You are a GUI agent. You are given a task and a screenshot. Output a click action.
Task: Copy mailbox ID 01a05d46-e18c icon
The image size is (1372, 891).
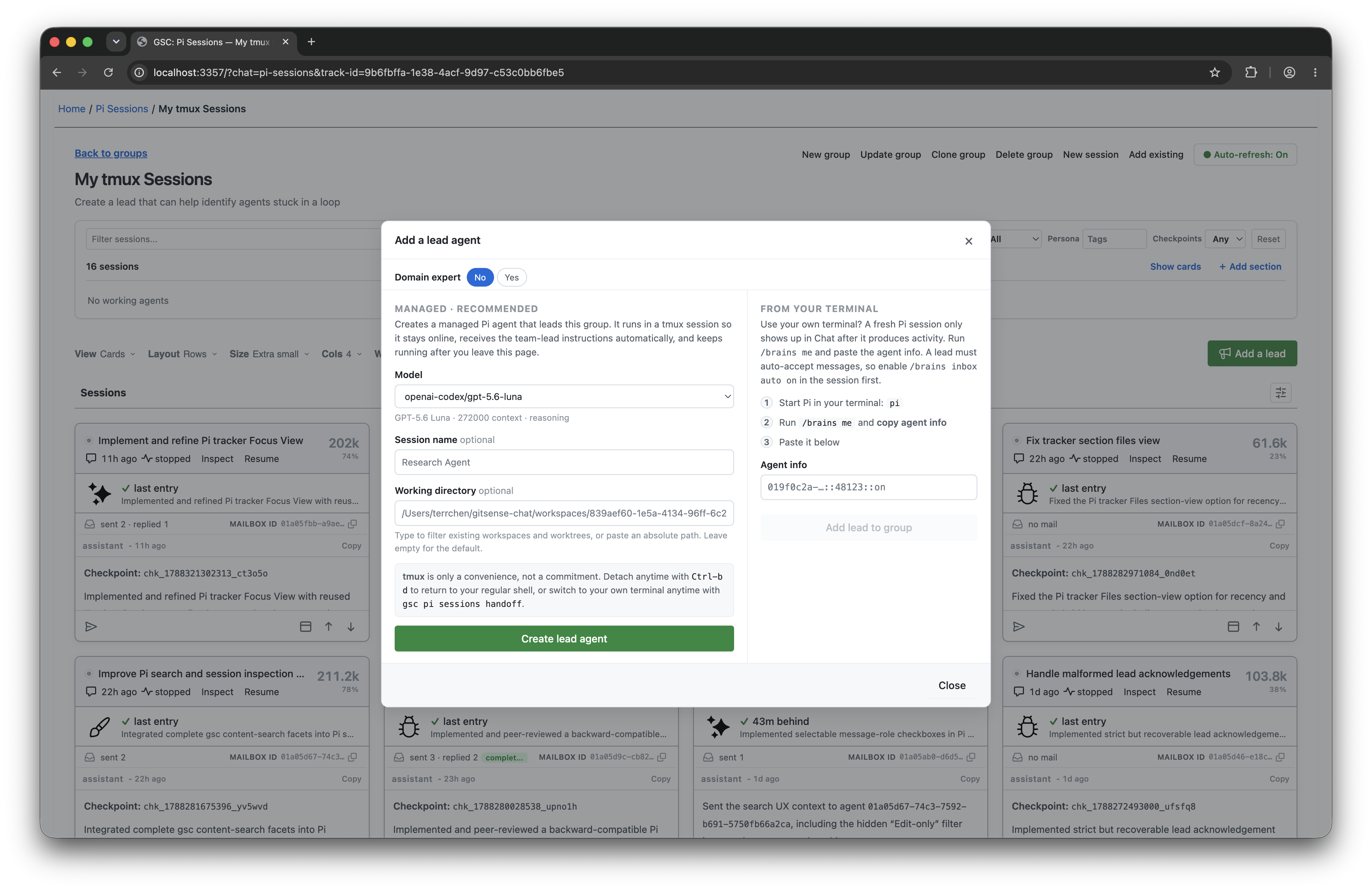1281,757
